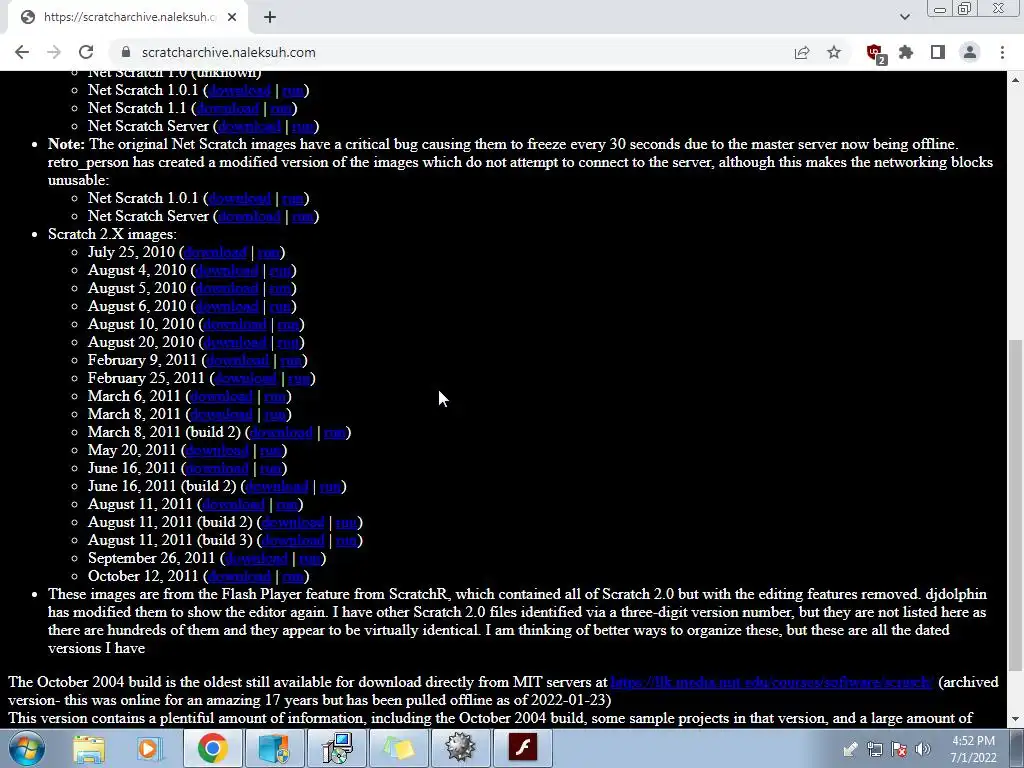This screenshot has height=768, width=1024.
Task: Click the taskbar clock 4:52 PM
Action: [x=973, y=749]
